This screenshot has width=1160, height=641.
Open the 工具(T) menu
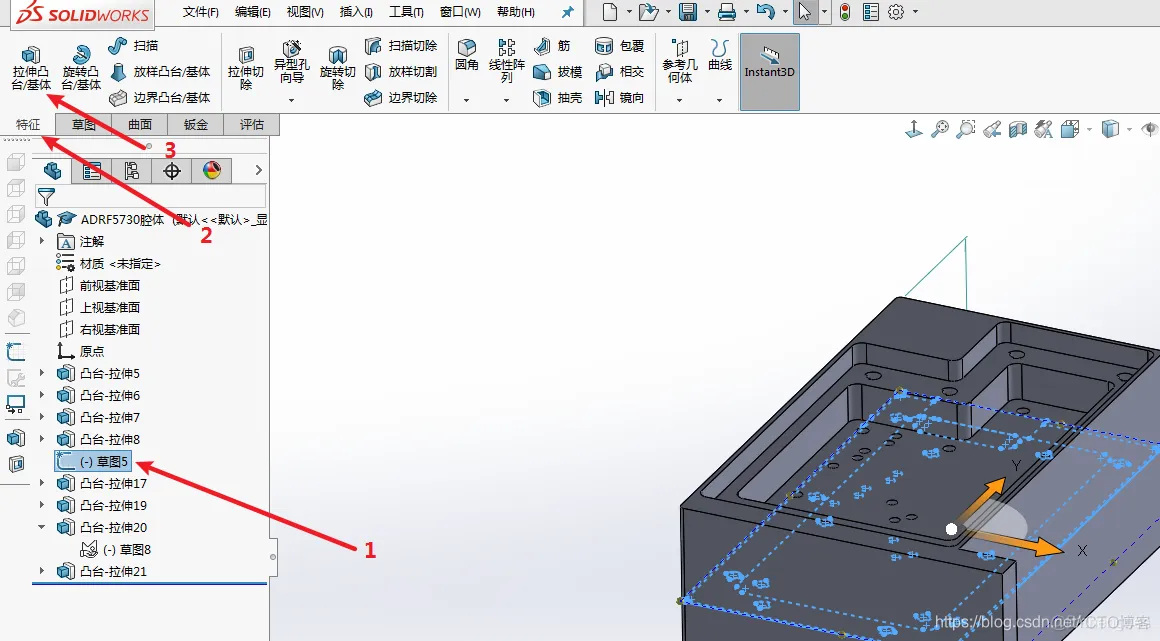(406, 12)
